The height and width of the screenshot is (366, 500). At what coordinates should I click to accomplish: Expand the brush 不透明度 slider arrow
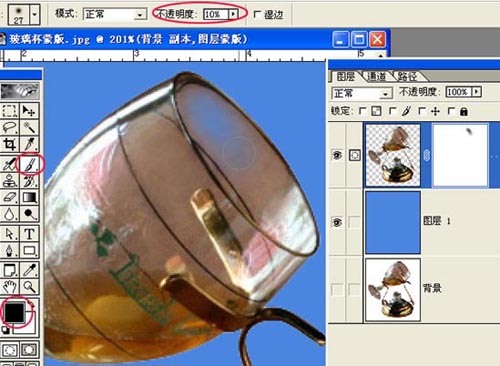[x=233, y=14]
